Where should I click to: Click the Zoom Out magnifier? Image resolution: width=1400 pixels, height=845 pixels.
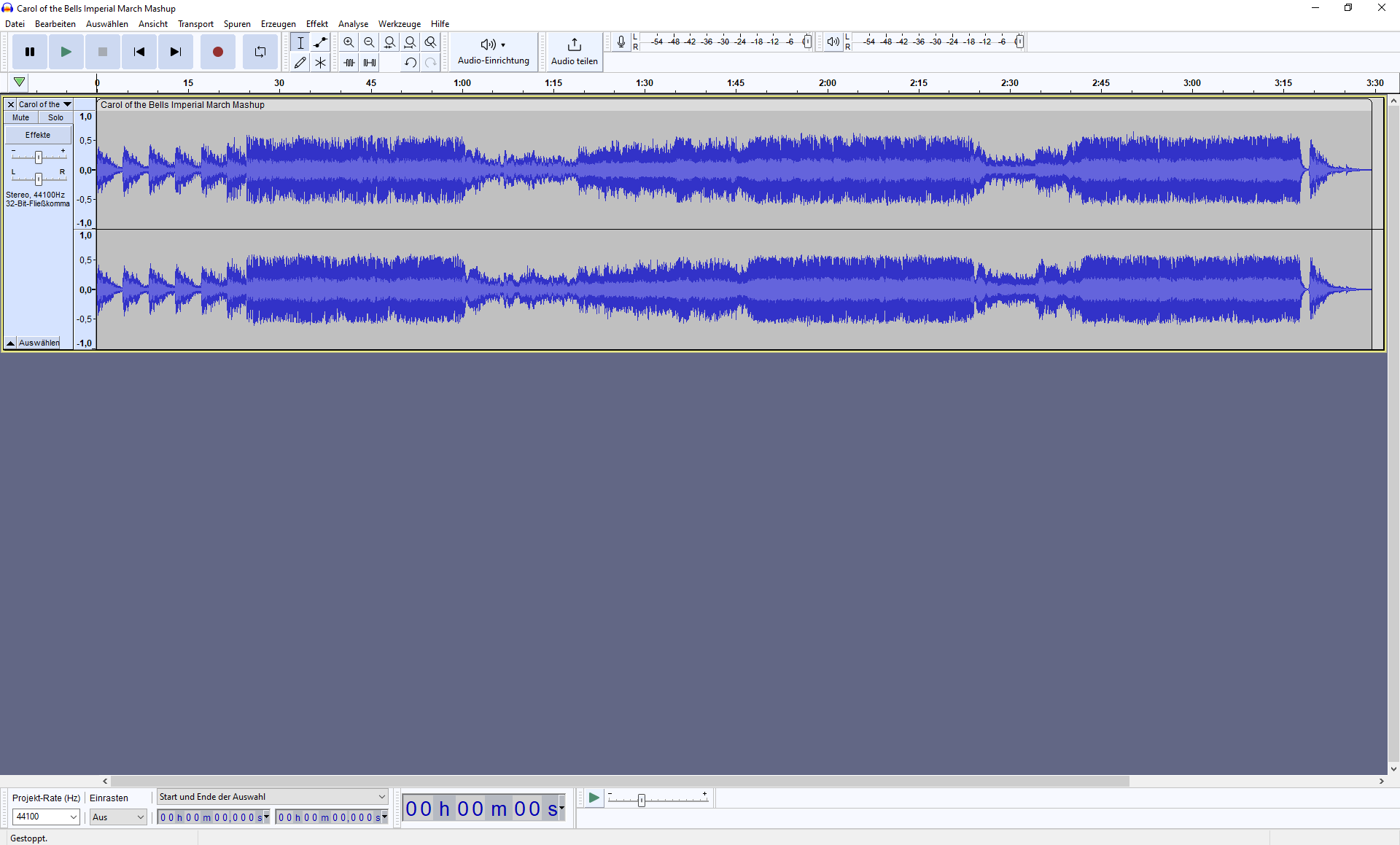coord(370,42)
